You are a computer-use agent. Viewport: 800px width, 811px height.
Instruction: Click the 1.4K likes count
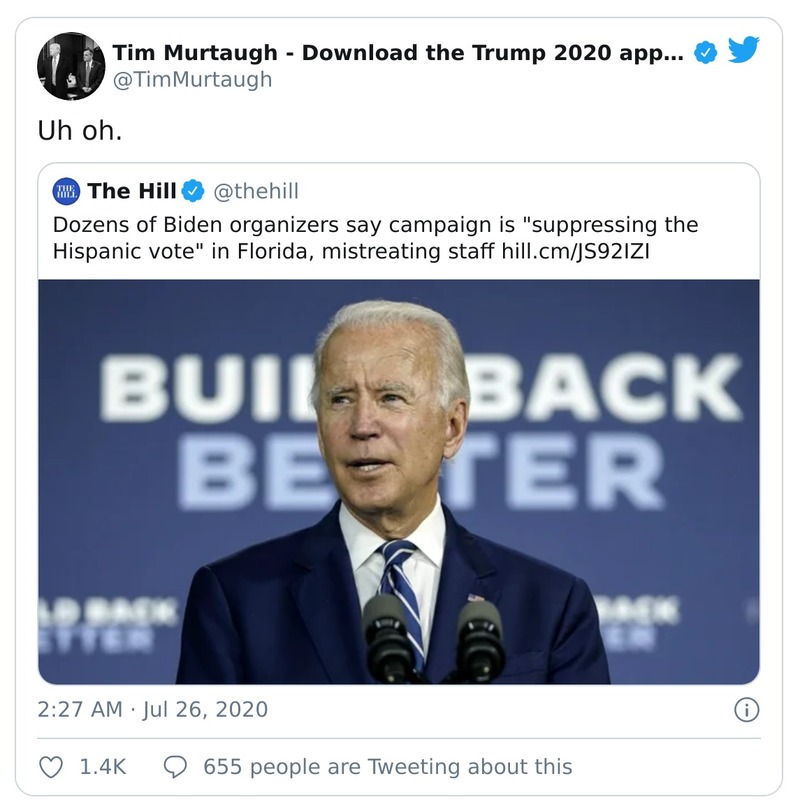[102, 767]
